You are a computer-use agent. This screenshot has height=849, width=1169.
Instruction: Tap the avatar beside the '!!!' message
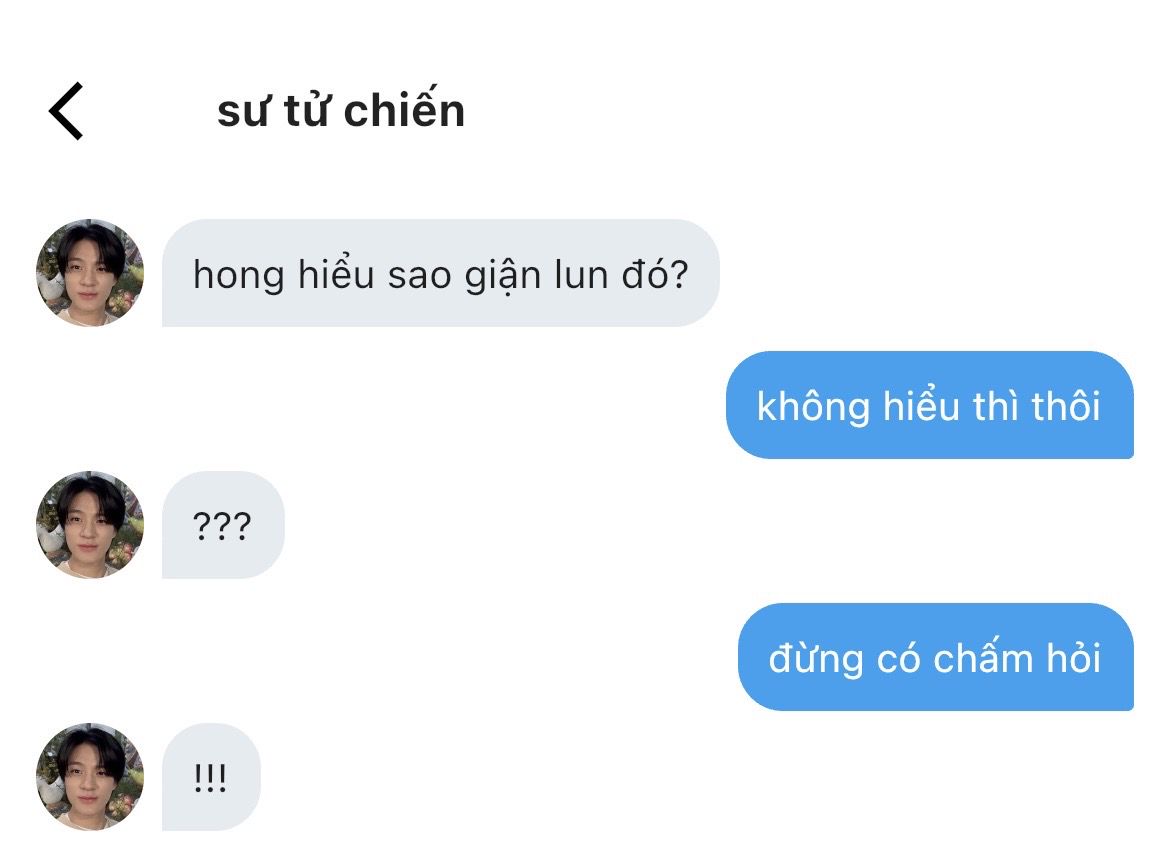click(90, 777)
